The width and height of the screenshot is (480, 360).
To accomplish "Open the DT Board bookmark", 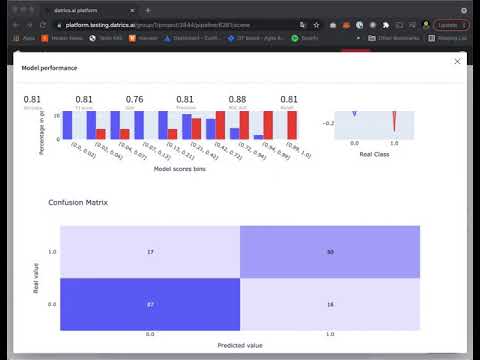I will 256,38.
